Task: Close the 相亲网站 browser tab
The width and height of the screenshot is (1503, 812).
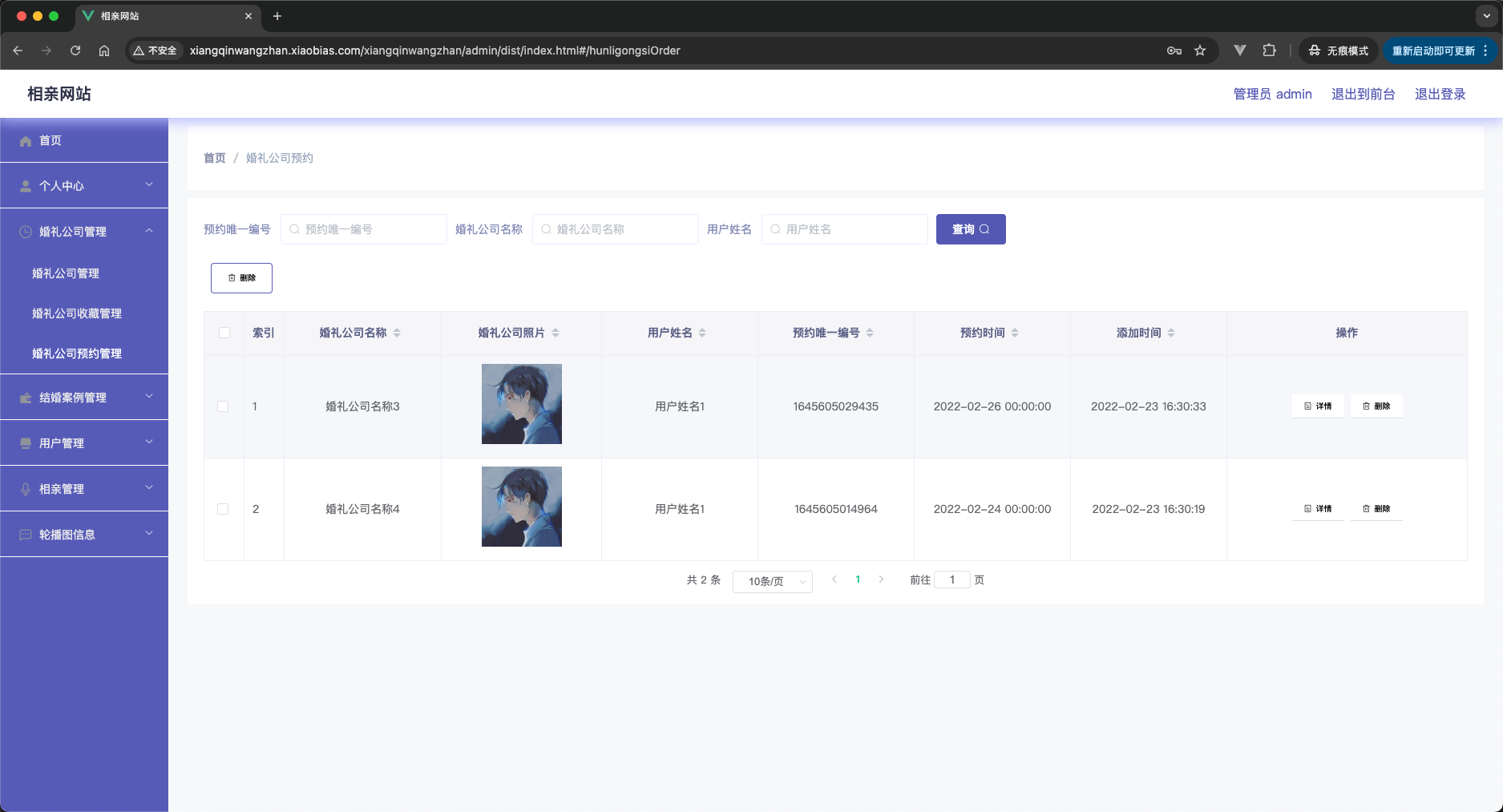Action: (248, 16)
